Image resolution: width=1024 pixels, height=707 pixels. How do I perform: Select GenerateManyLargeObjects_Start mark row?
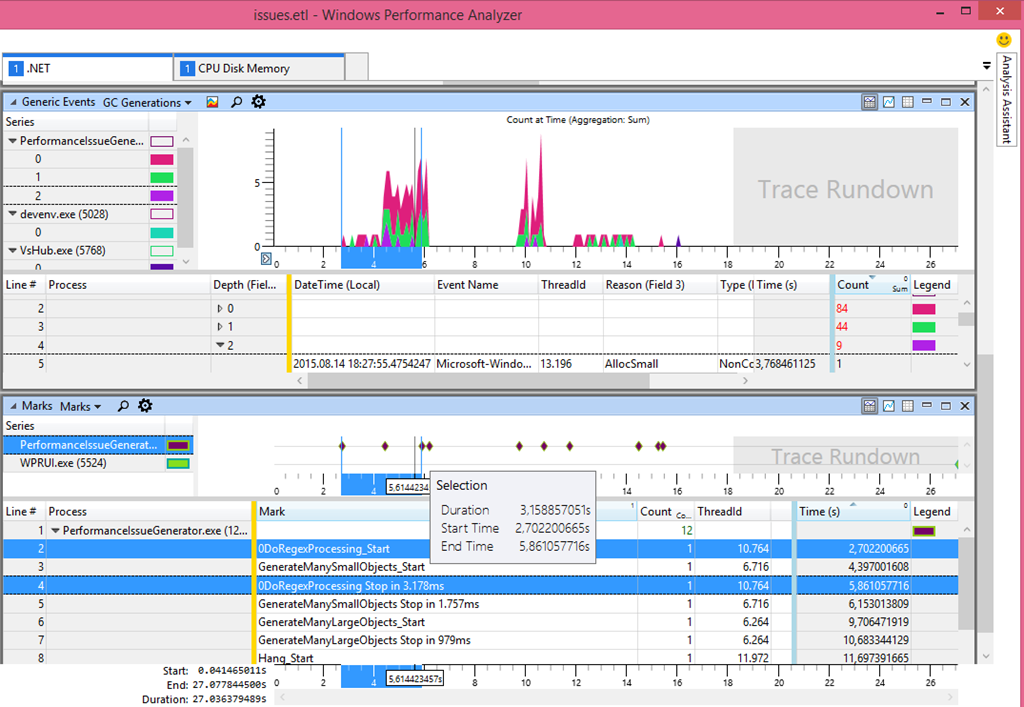point(481,622)
